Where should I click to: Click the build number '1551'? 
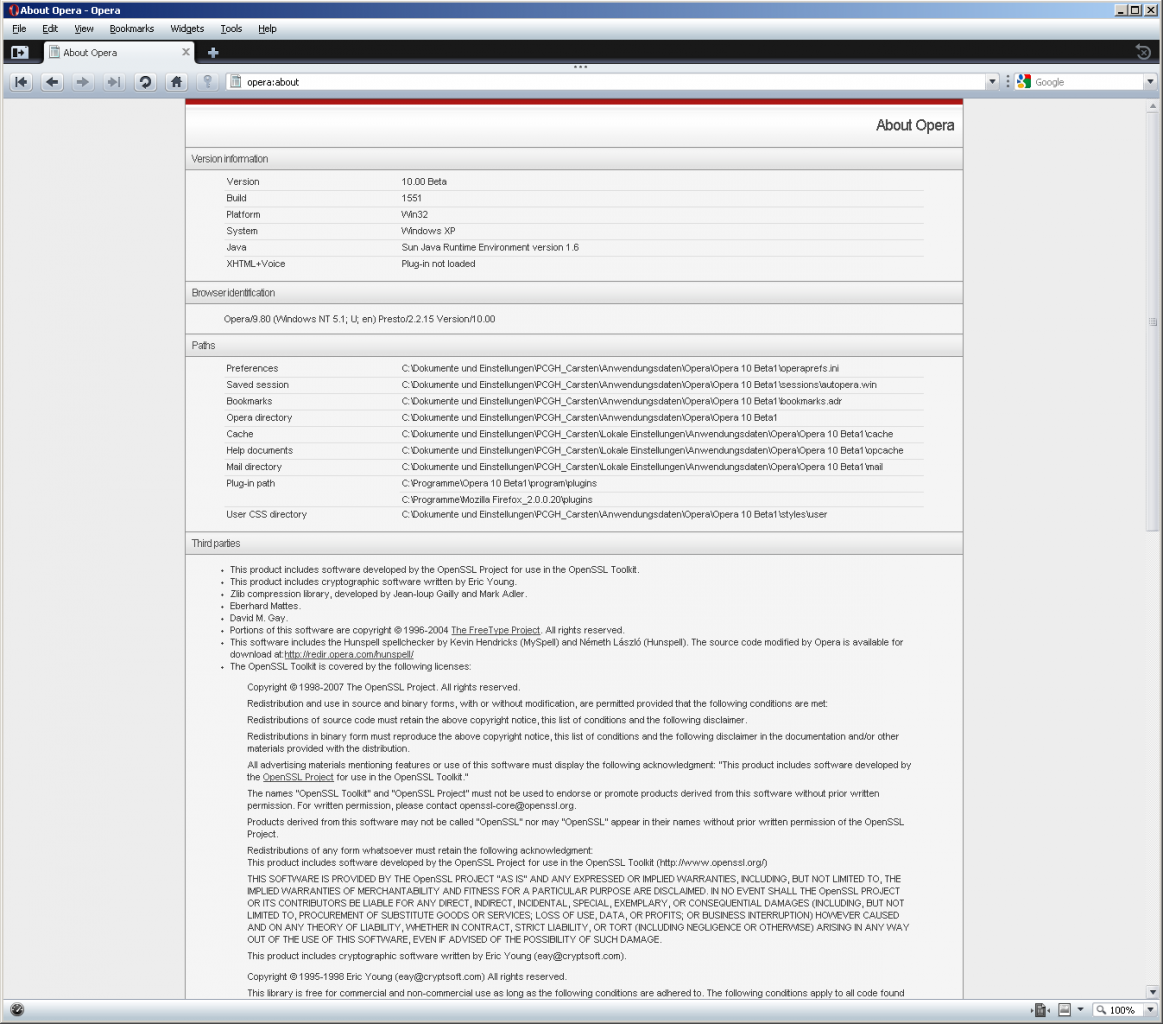coord(412,198)
